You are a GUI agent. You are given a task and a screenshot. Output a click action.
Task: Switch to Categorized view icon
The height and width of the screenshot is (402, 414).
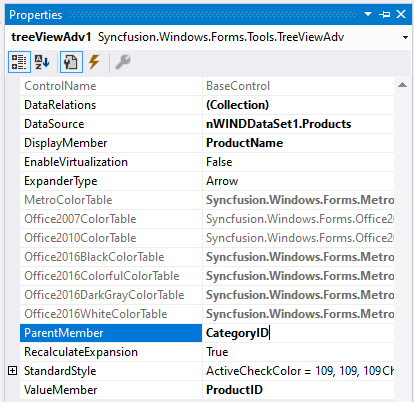click(19, 62)
